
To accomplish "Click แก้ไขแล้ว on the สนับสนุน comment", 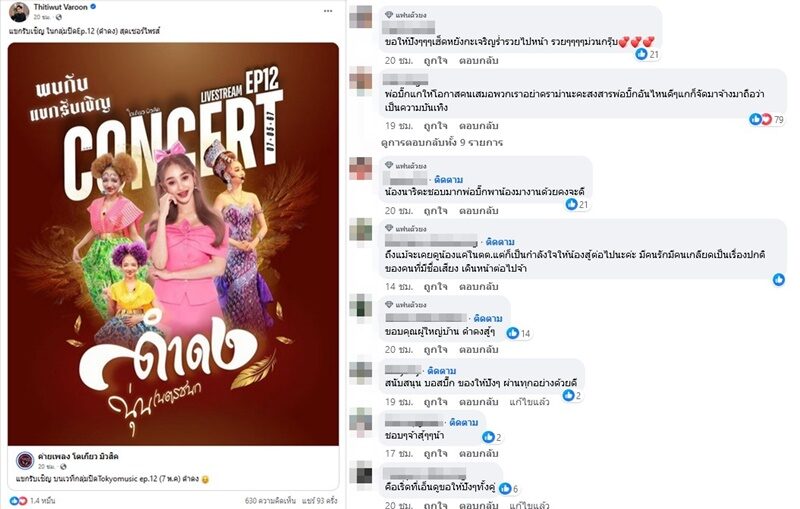I will click(529, 402).
